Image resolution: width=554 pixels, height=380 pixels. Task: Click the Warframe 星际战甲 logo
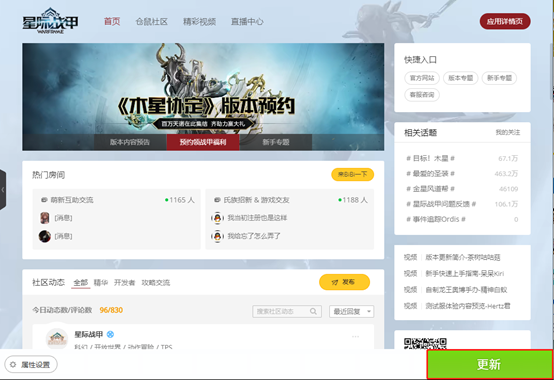[x=50, y=21]
